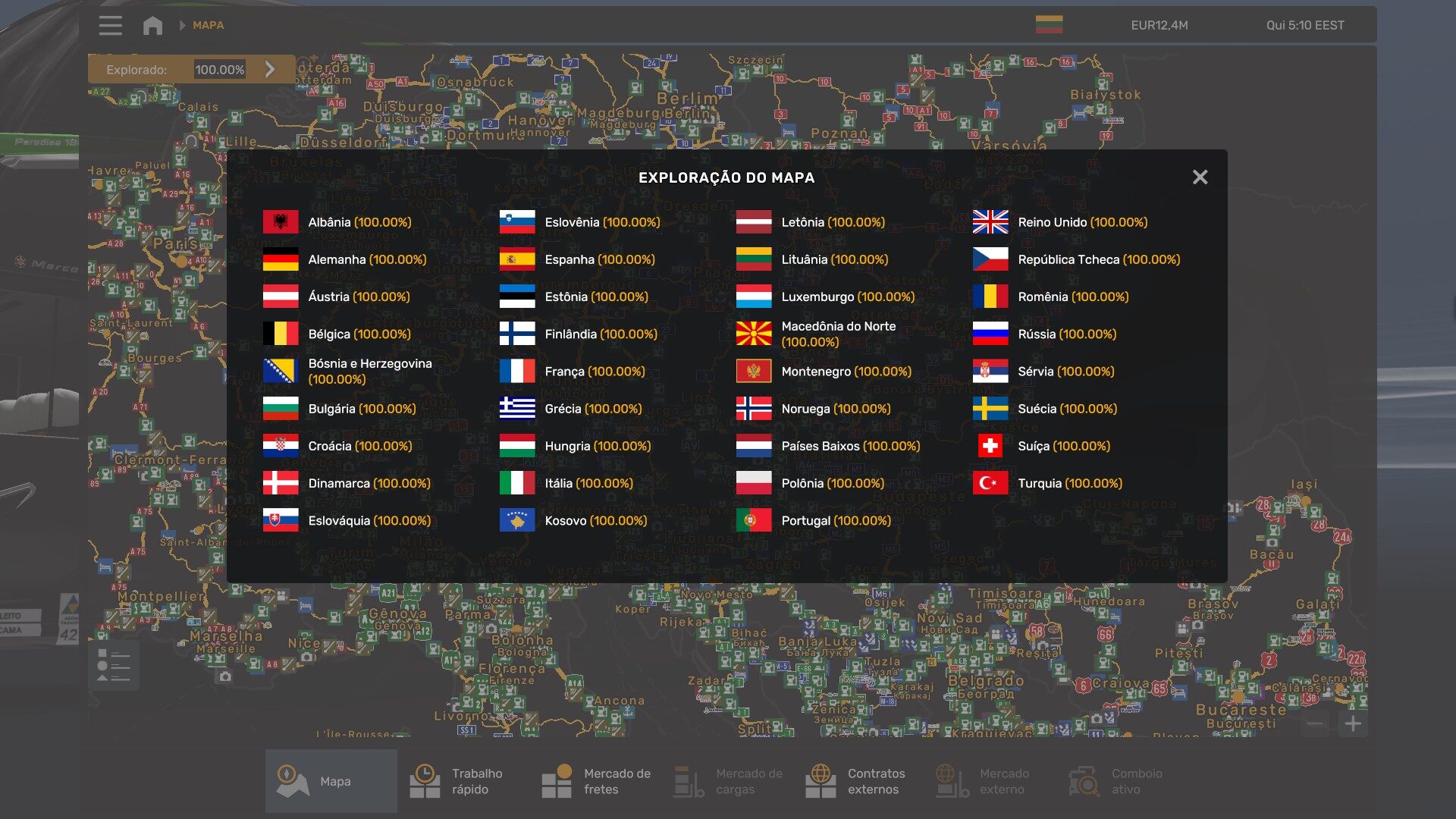Click the Turquia flag icon
The image size is (1456, 819).
pos(990,483)
